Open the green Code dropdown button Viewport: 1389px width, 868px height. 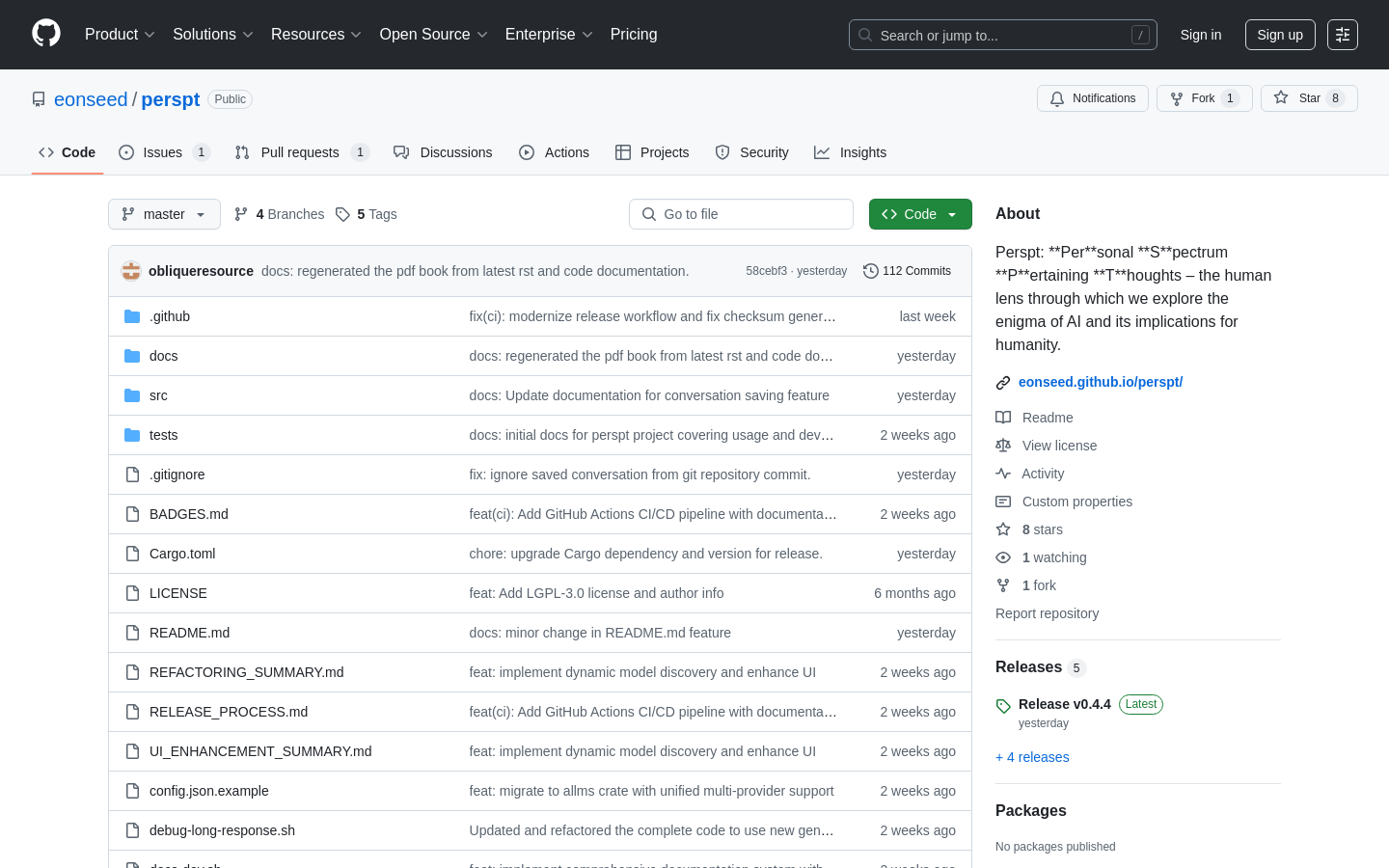point(920,214)
